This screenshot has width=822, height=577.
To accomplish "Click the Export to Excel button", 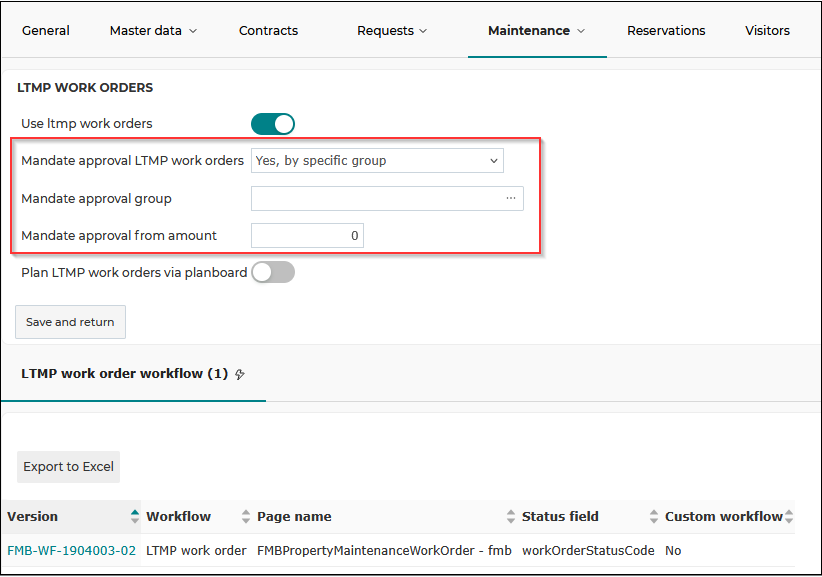I will click(x=69, y=466).
